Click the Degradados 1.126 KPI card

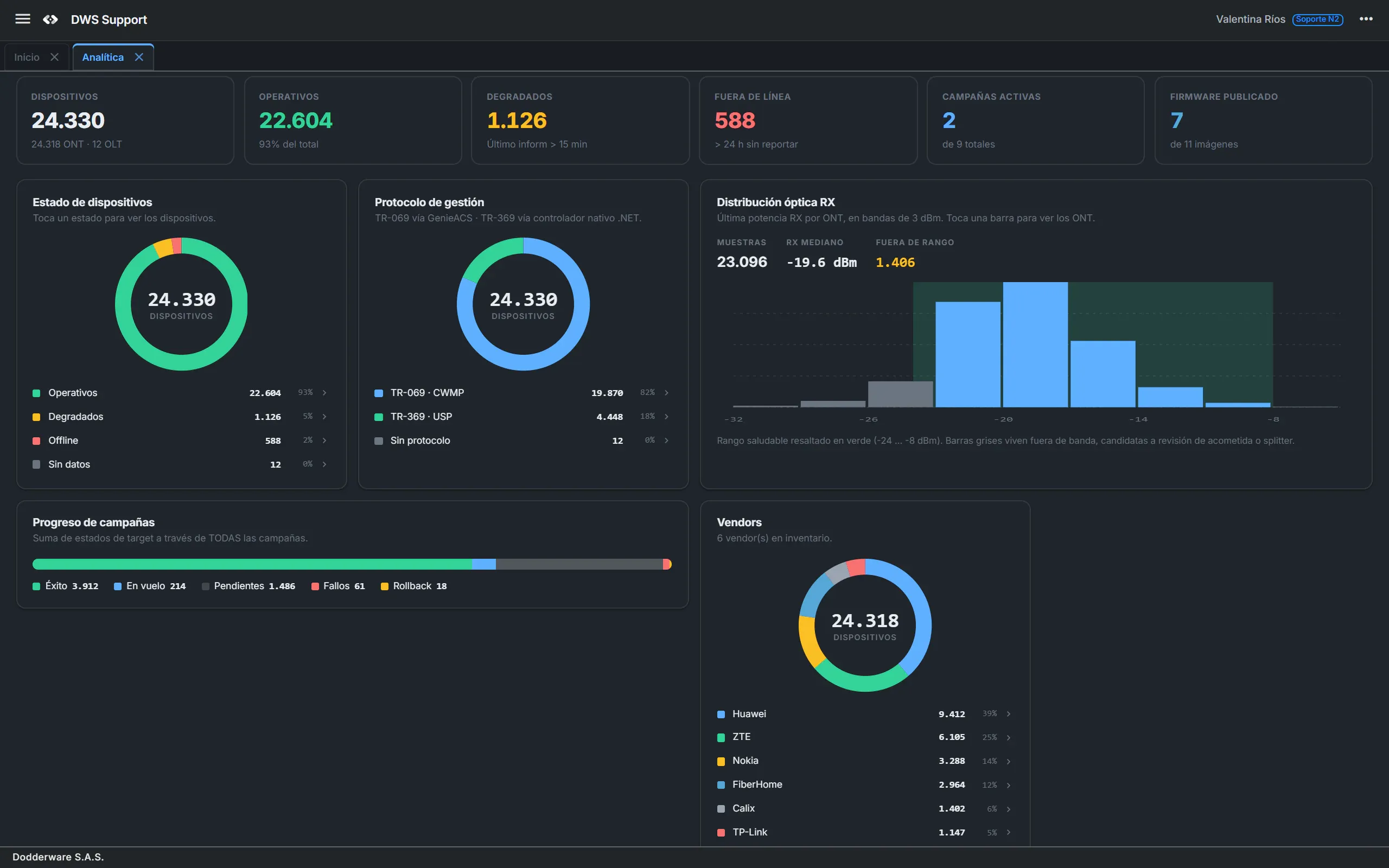pyautogui.click(x=580, y=120)
